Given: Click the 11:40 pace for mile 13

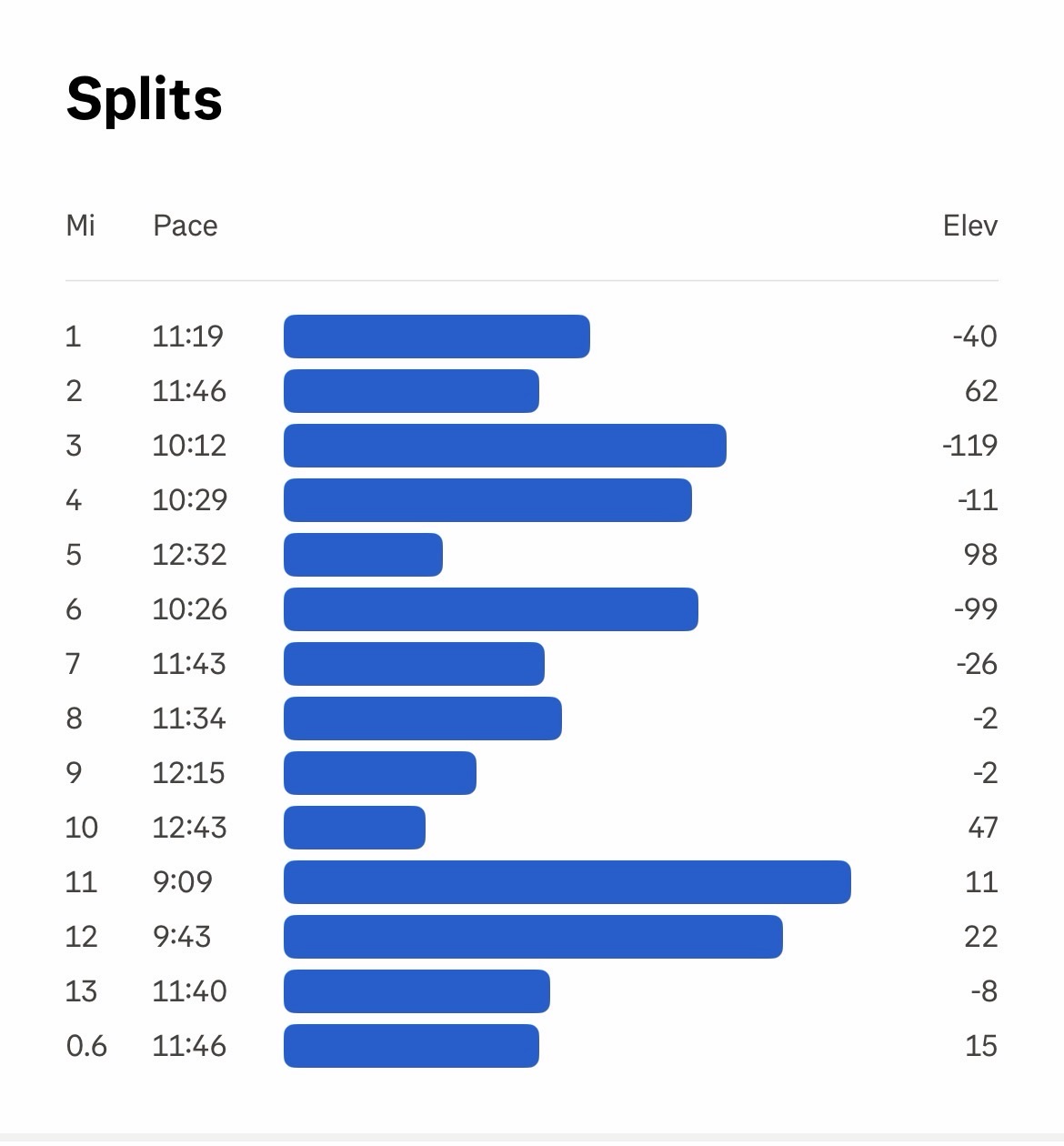Looking at the screenshot, I should (x=189, y=991).
